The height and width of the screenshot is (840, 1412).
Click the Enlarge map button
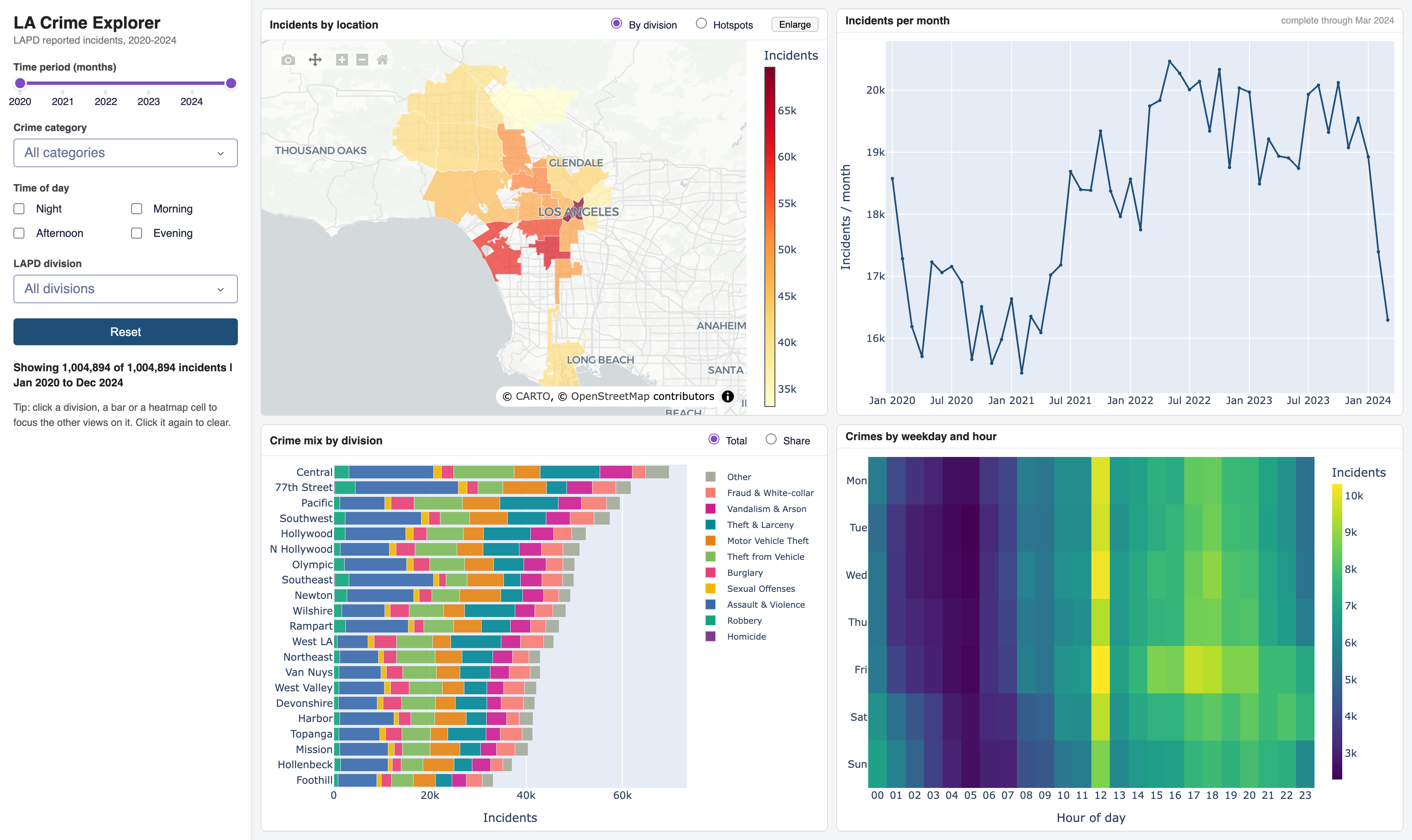click(x=795, y=24)
